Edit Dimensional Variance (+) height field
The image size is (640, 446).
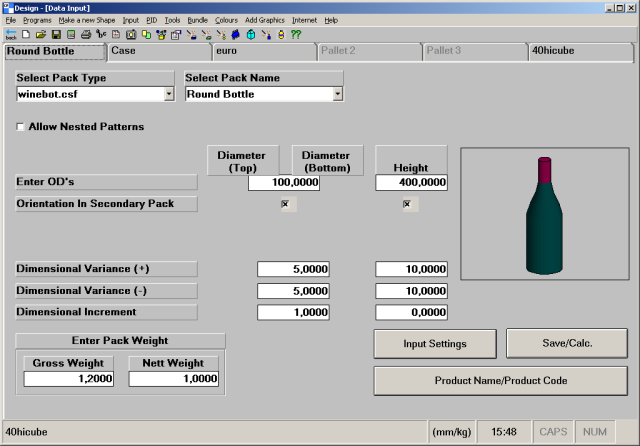(x=411, y=269)
